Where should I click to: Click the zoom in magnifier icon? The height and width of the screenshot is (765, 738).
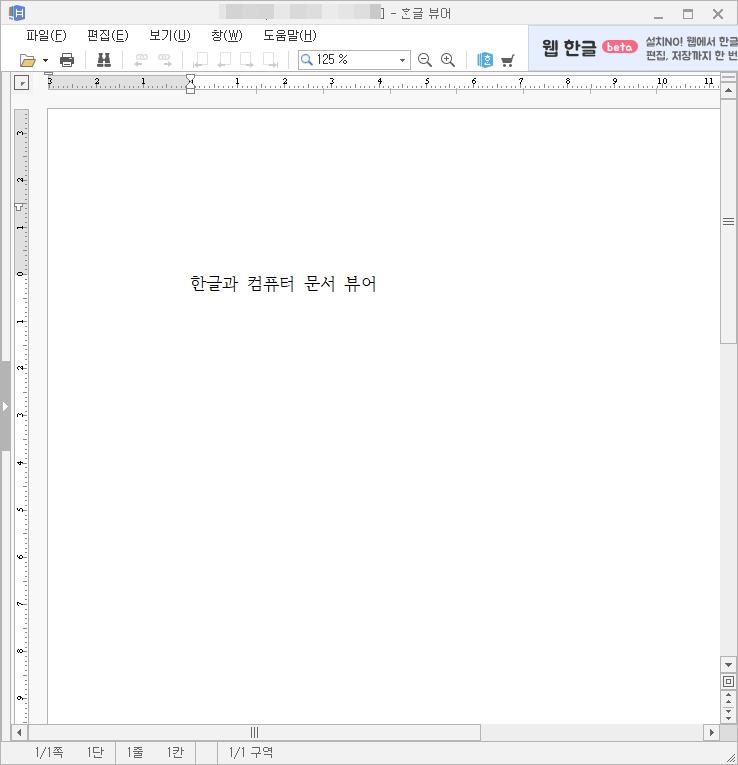(448, 60)
